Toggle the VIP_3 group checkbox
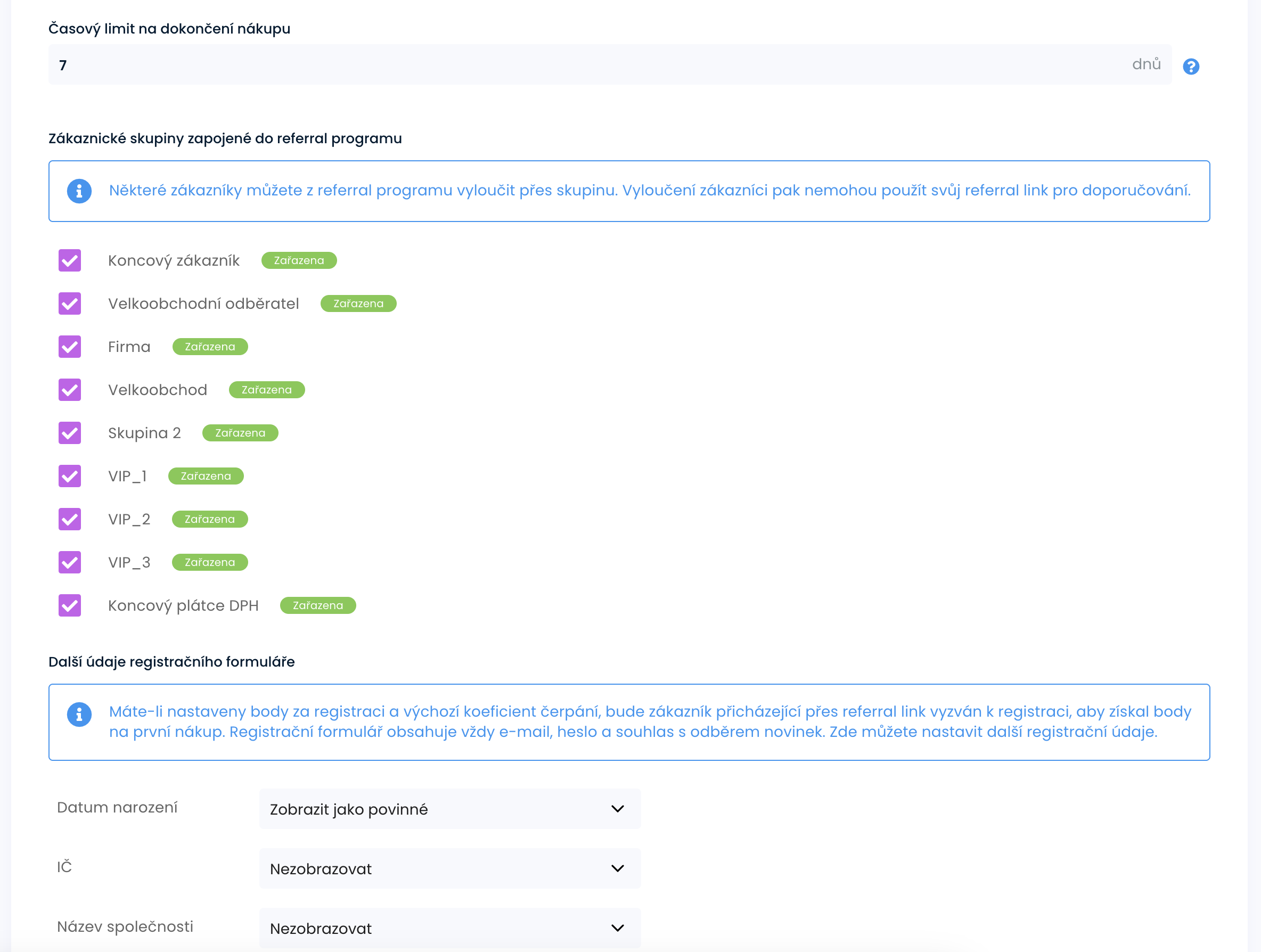Image resolution: width=1261 pixels, height=952 pixels. [x=70, y=563]
